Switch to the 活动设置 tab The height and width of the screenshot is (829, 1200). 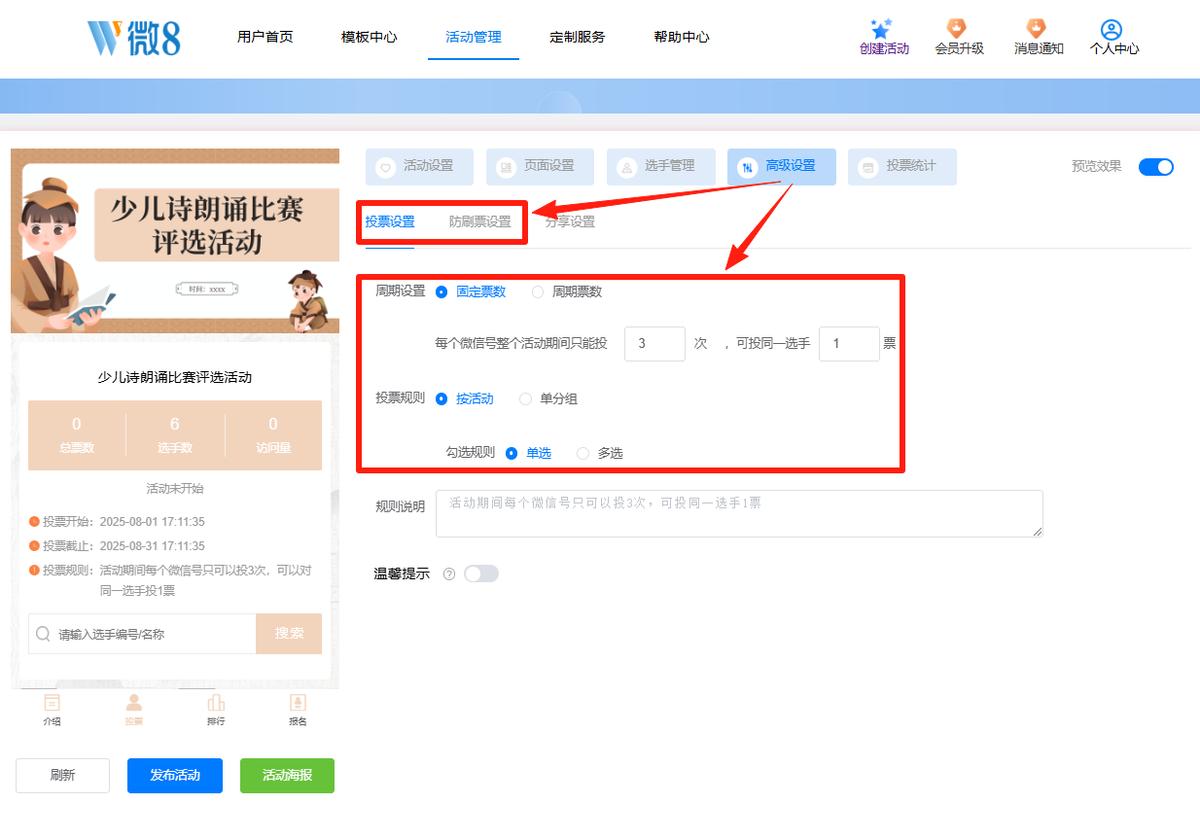pos(420,167)
